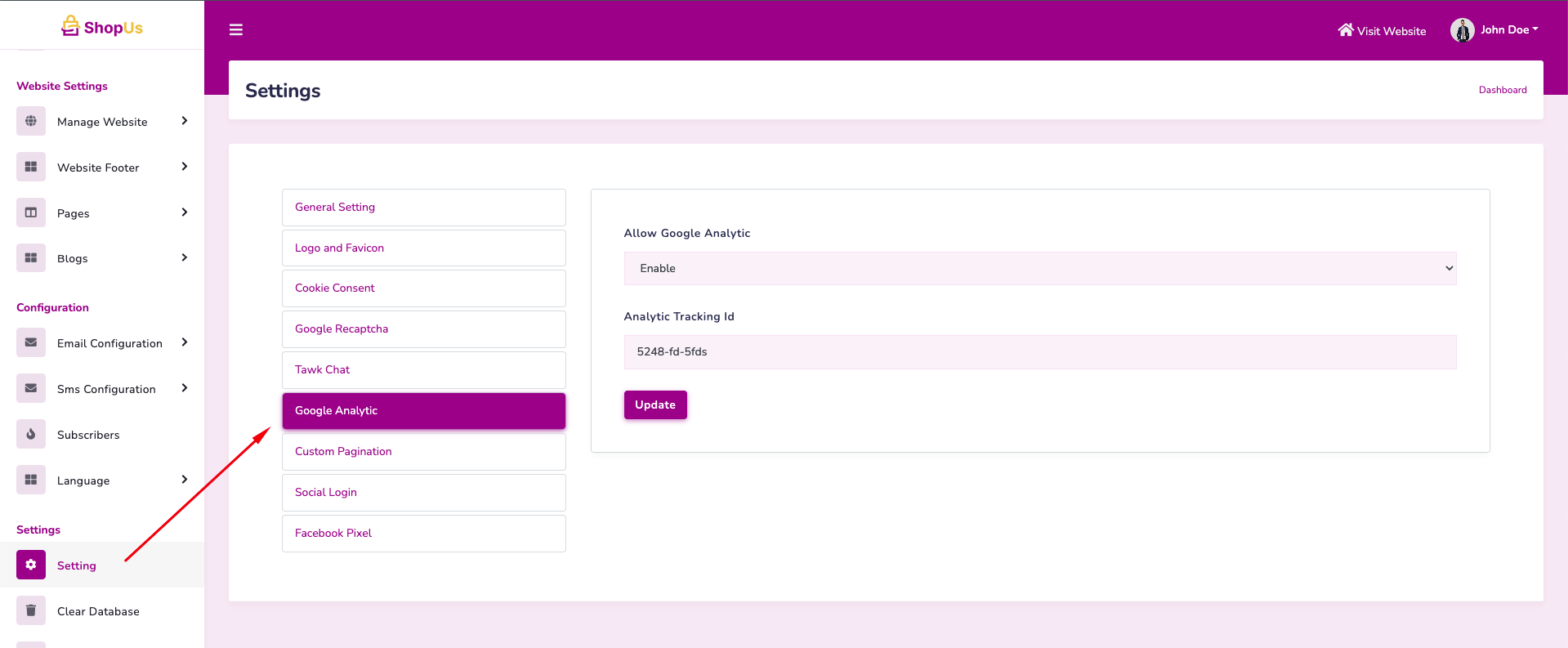Click the Clear Database trash icon
This screenshot has width=1568, height=648.
31,610
